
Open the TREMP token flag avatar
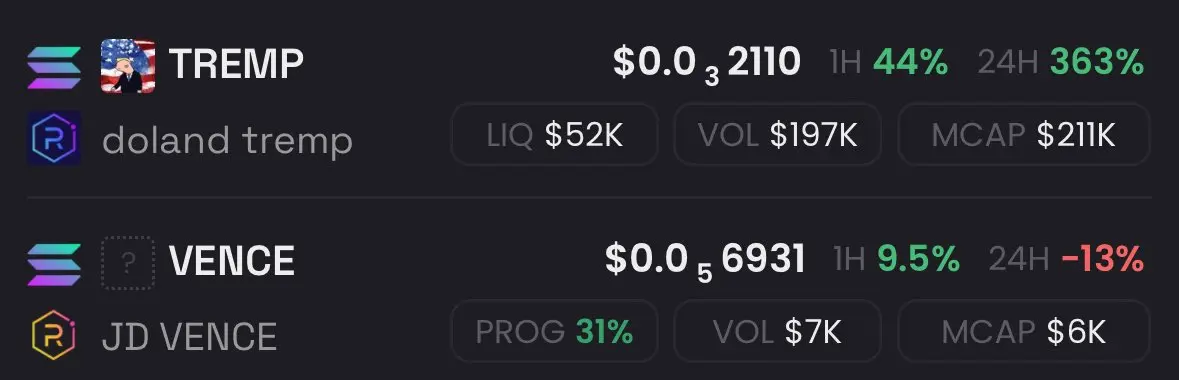tap(128, 66)
